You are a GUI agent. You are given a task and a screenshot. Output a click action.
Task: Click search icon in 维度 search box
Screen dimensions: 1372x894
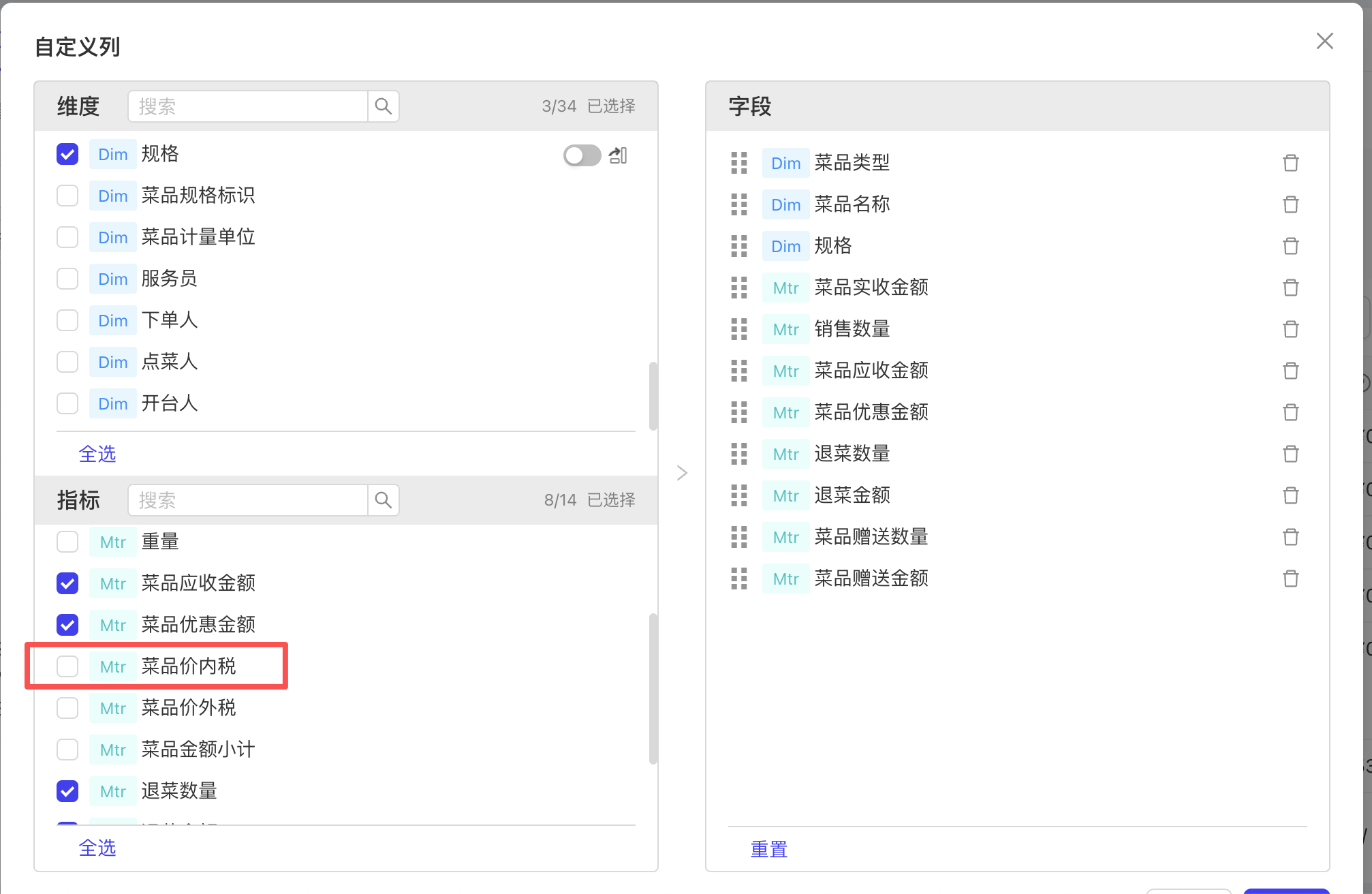pyautogui.click(x=384, y=106)
